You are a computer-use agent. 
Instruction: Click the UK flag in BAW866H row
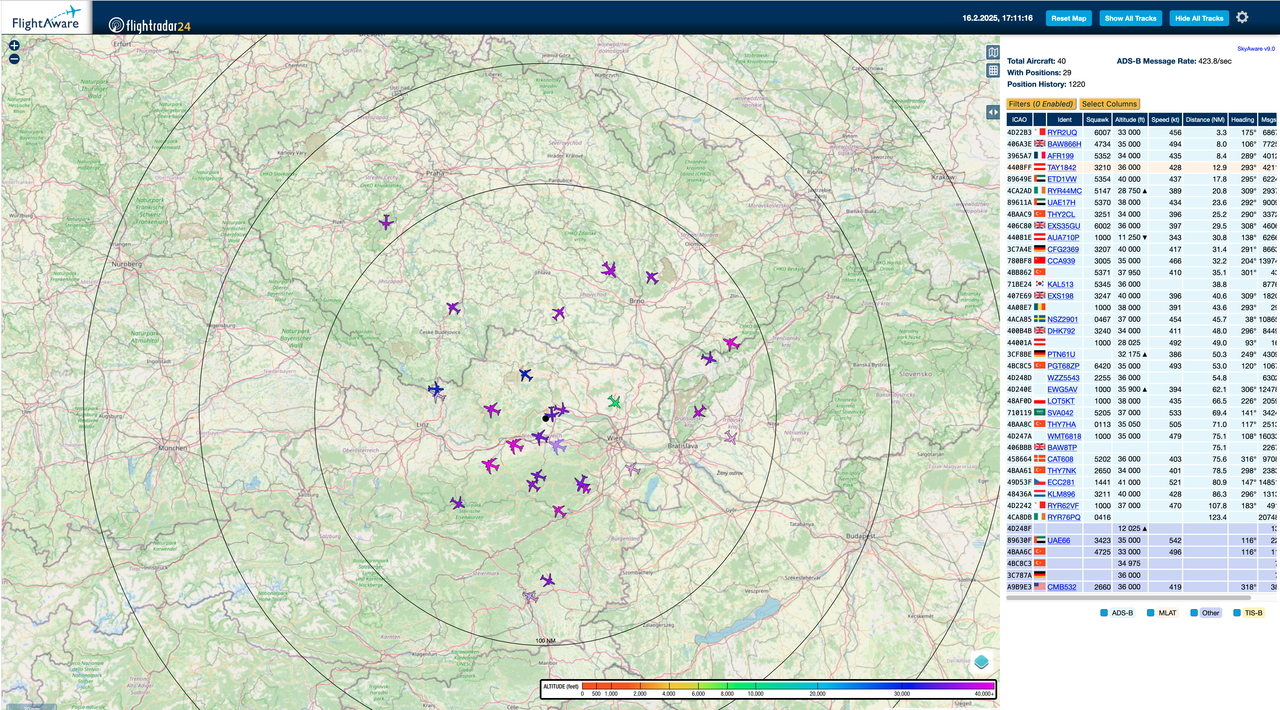[1039, 144]
